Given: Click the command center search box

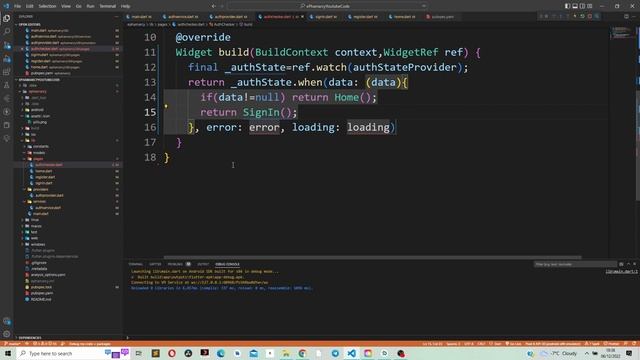Looking at the screenshot, I should click(x=327, y=6).
